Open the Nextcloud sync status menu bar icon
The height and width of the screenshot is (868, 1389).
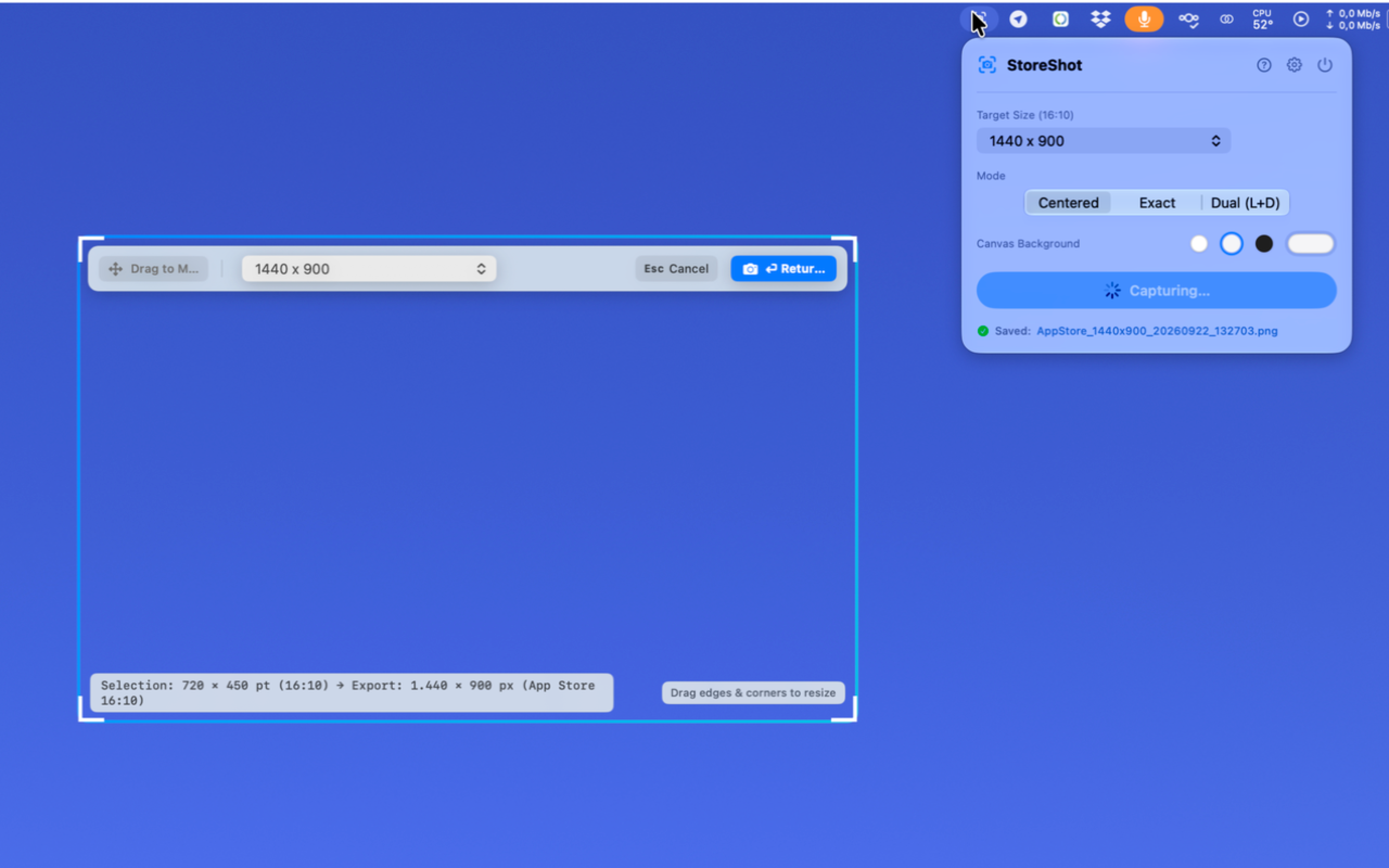click(1188, 20)
